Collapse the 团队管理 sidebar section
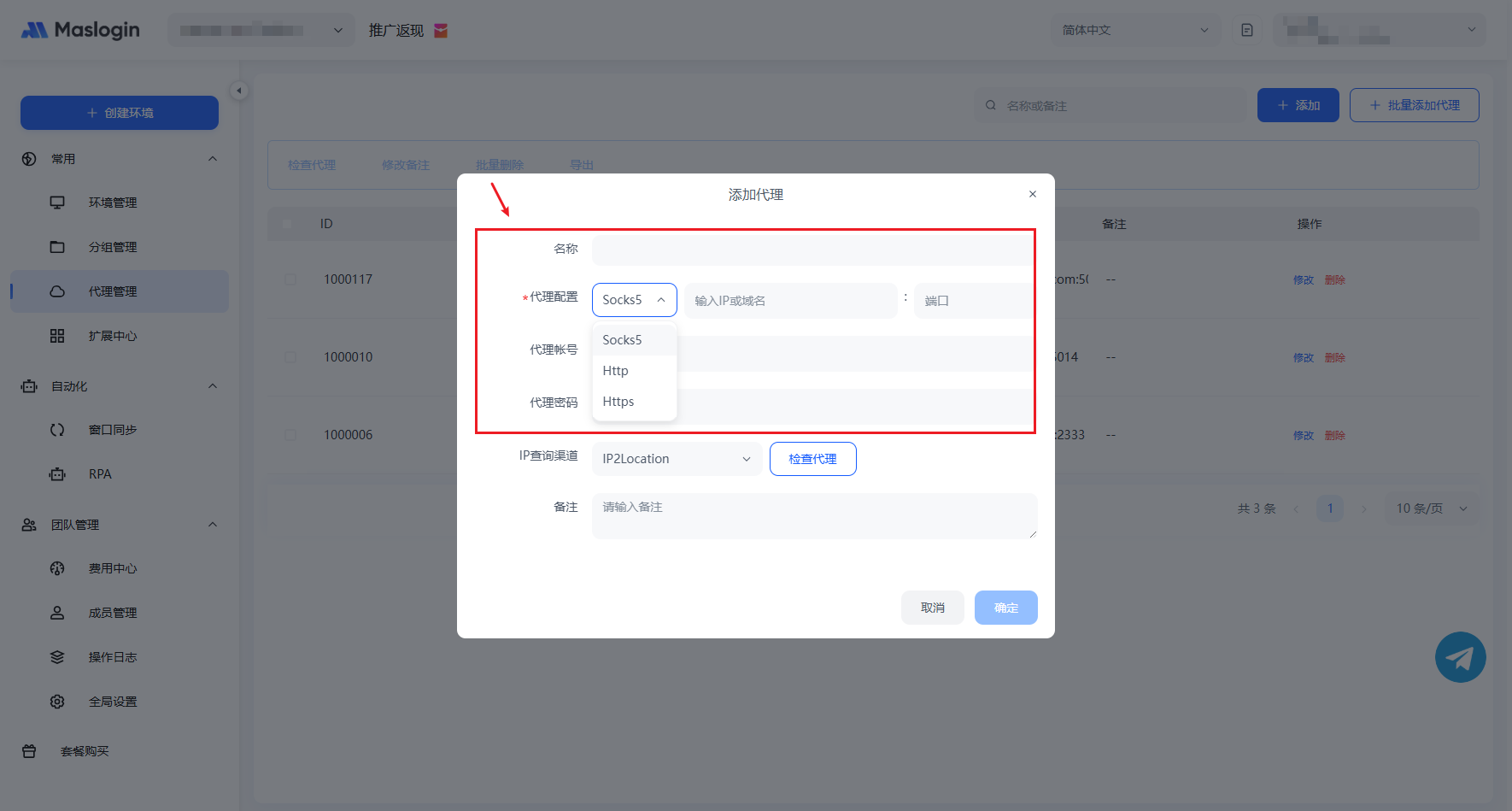The width and height of the screenshot is (1512, 811). point(213,525)
